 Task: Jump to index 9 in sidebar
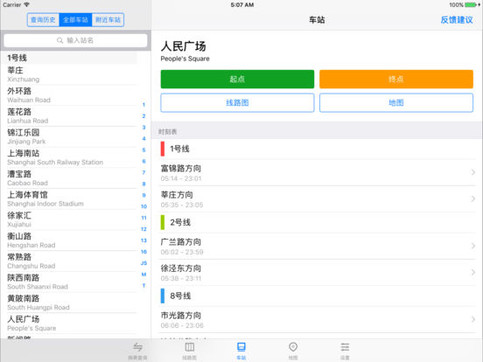(144, 195)
